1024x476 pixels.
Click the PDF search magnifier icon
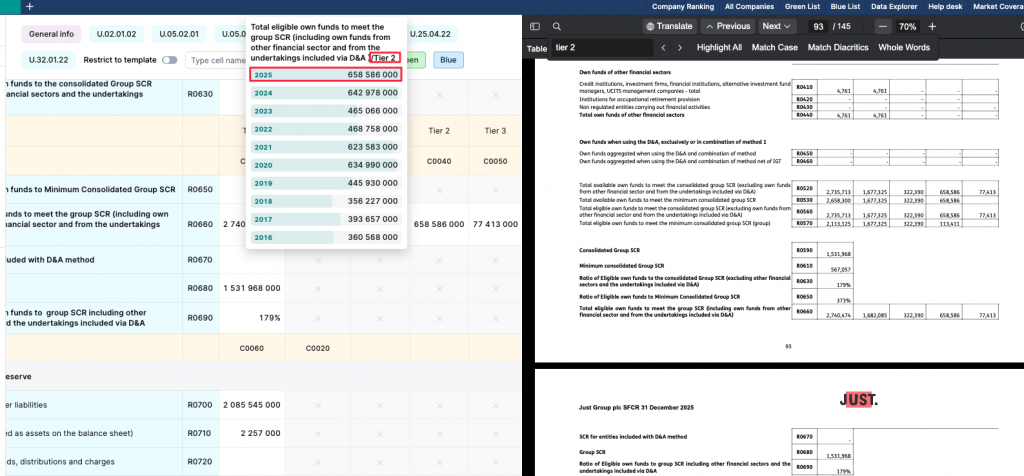(x=557, y=26)
